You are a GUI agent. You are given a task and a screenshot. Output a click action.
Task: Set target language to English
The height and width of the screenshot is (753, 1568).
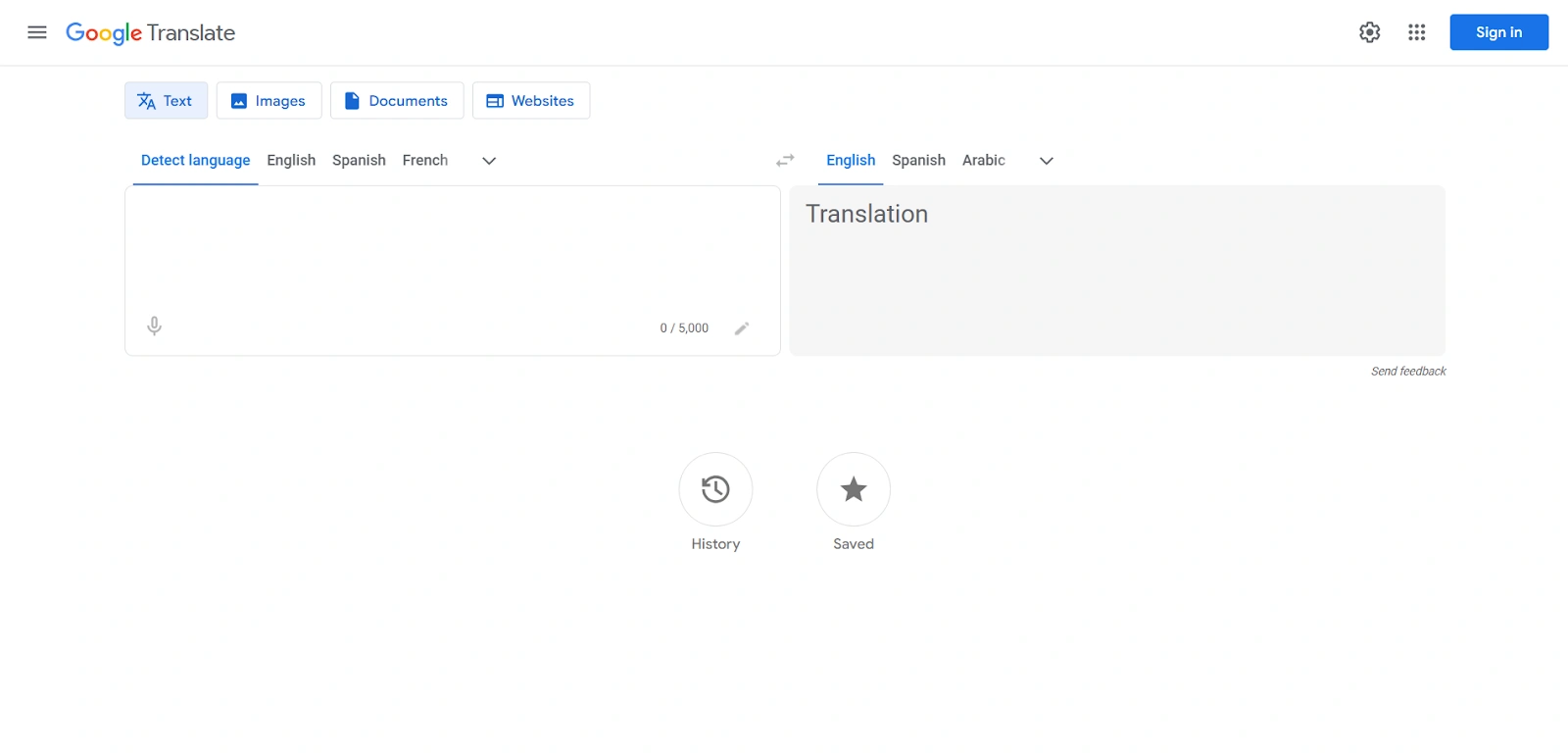[851, 160]
